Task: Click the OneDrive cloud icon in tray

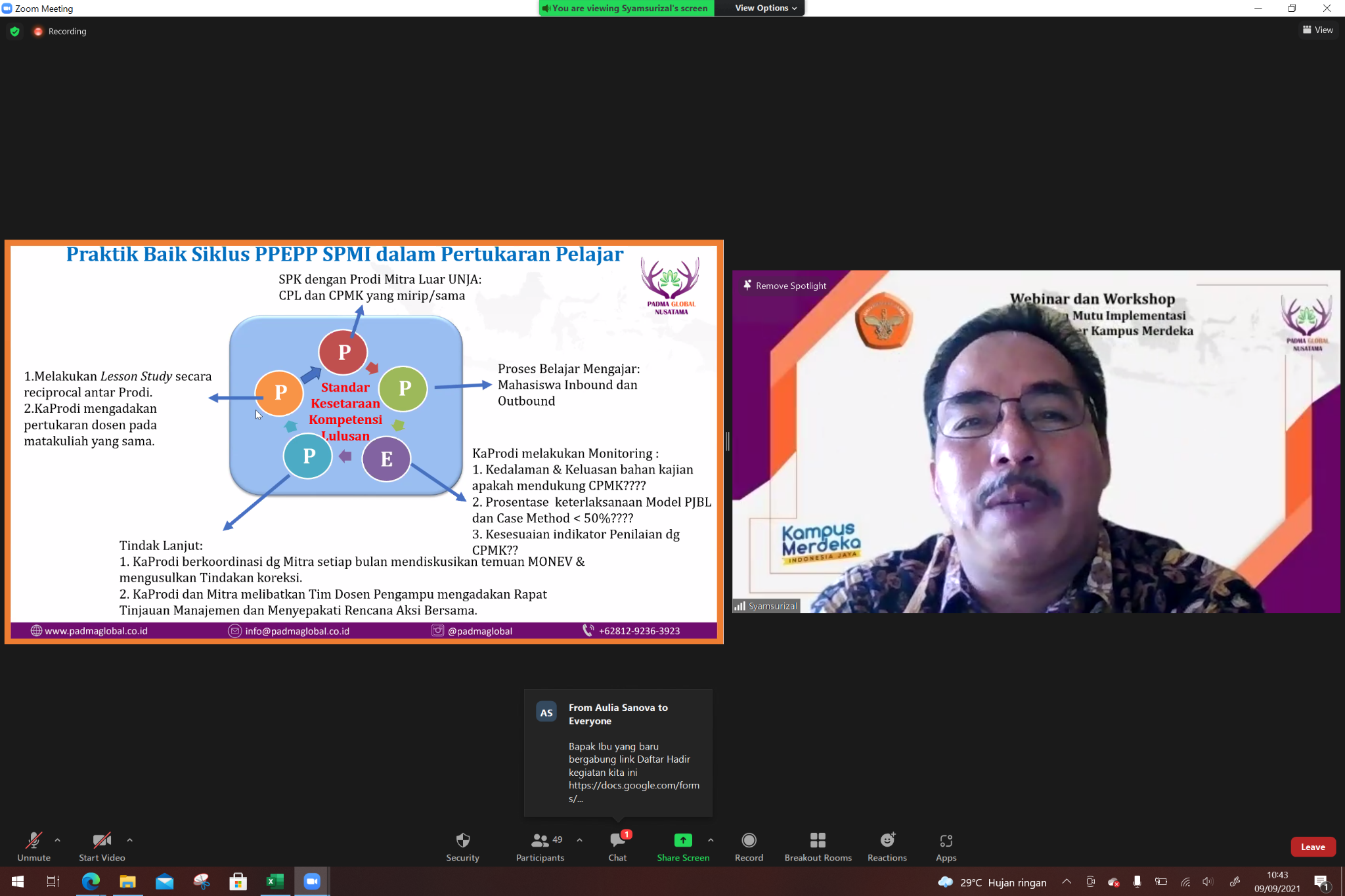Action: click(x=1113, y=882)
